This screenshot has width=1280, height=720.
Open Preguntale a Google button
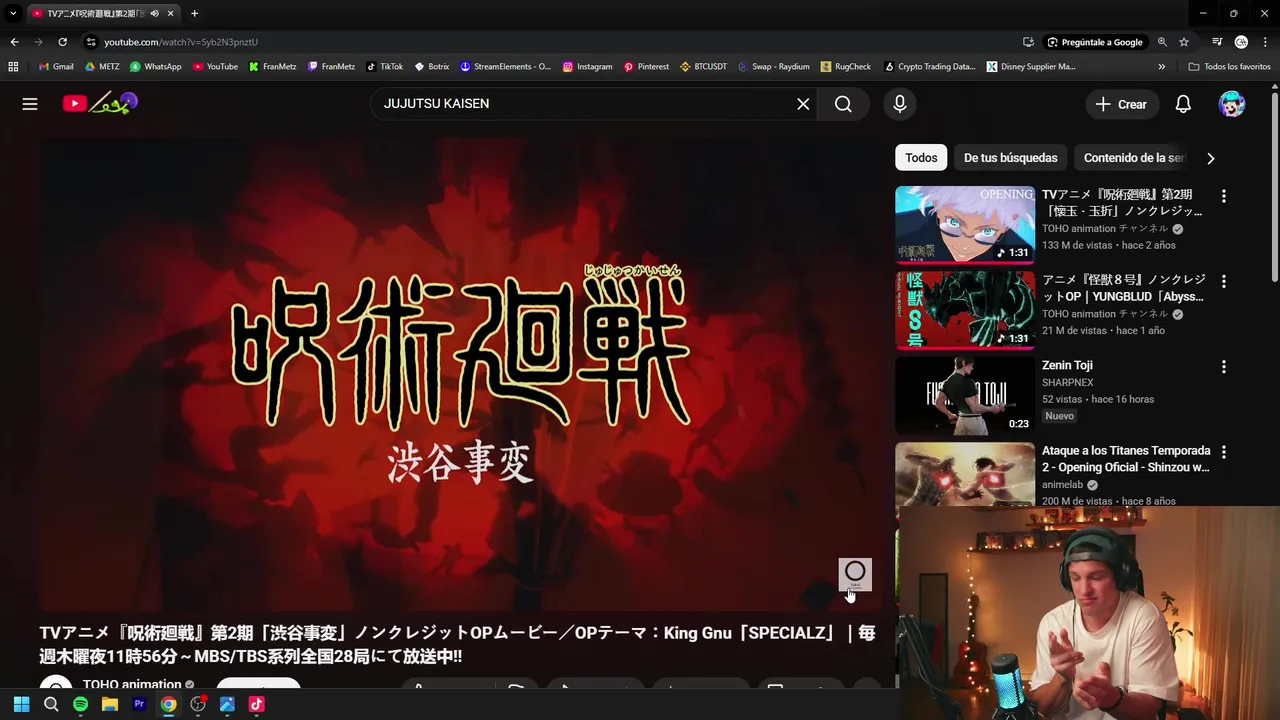tap(1095, 42)
